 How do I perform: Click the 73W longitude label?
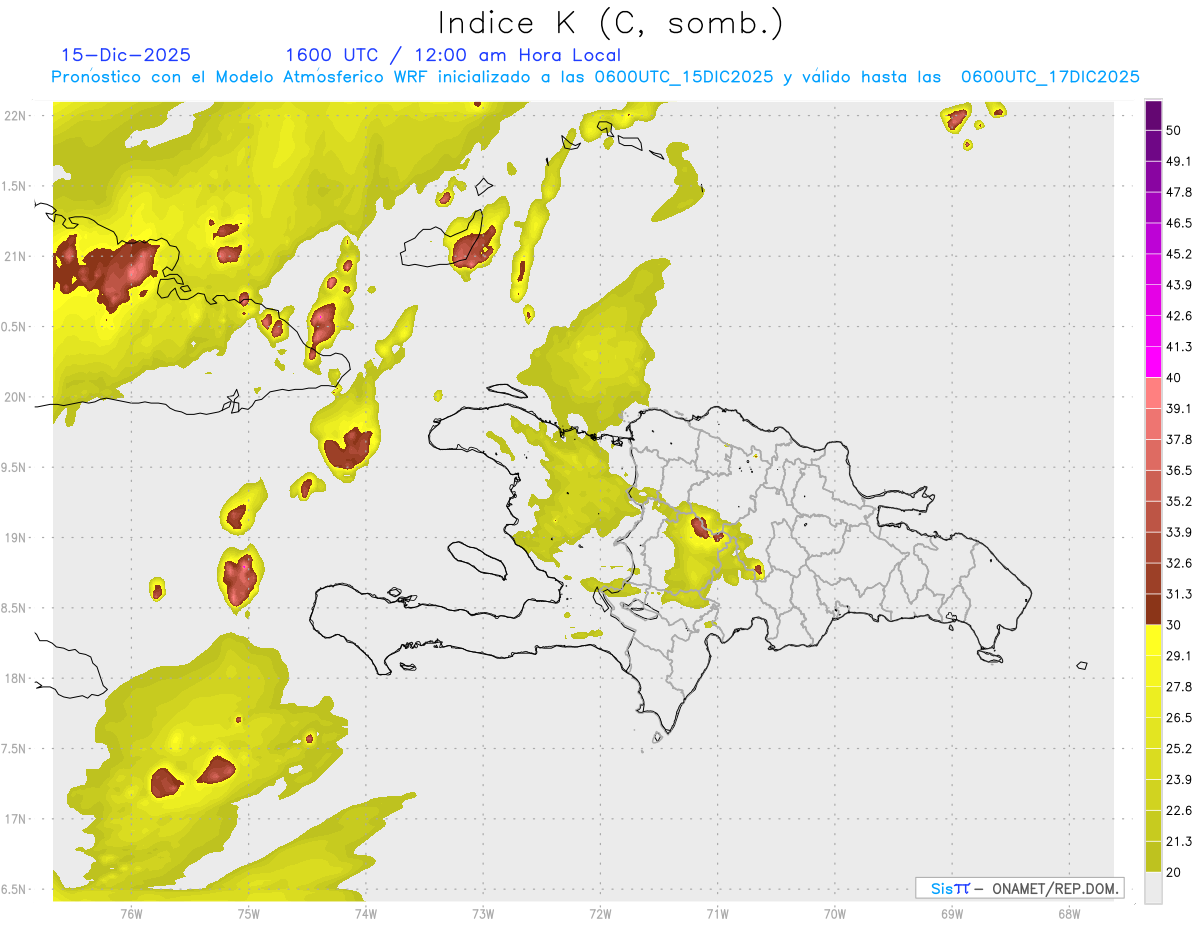tap(483, 914)
